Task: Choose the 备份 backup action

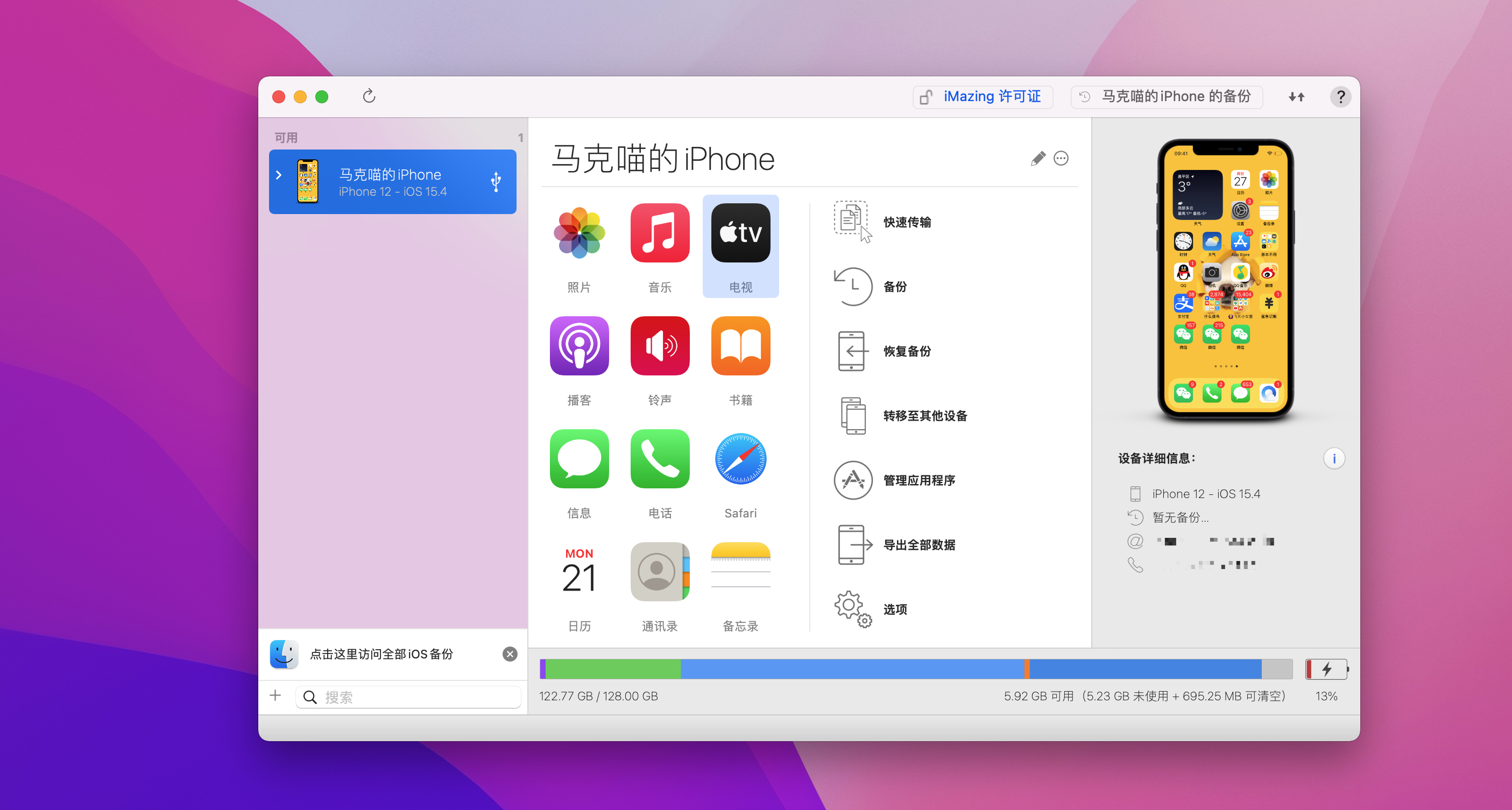Action: [x=894, y=287]
